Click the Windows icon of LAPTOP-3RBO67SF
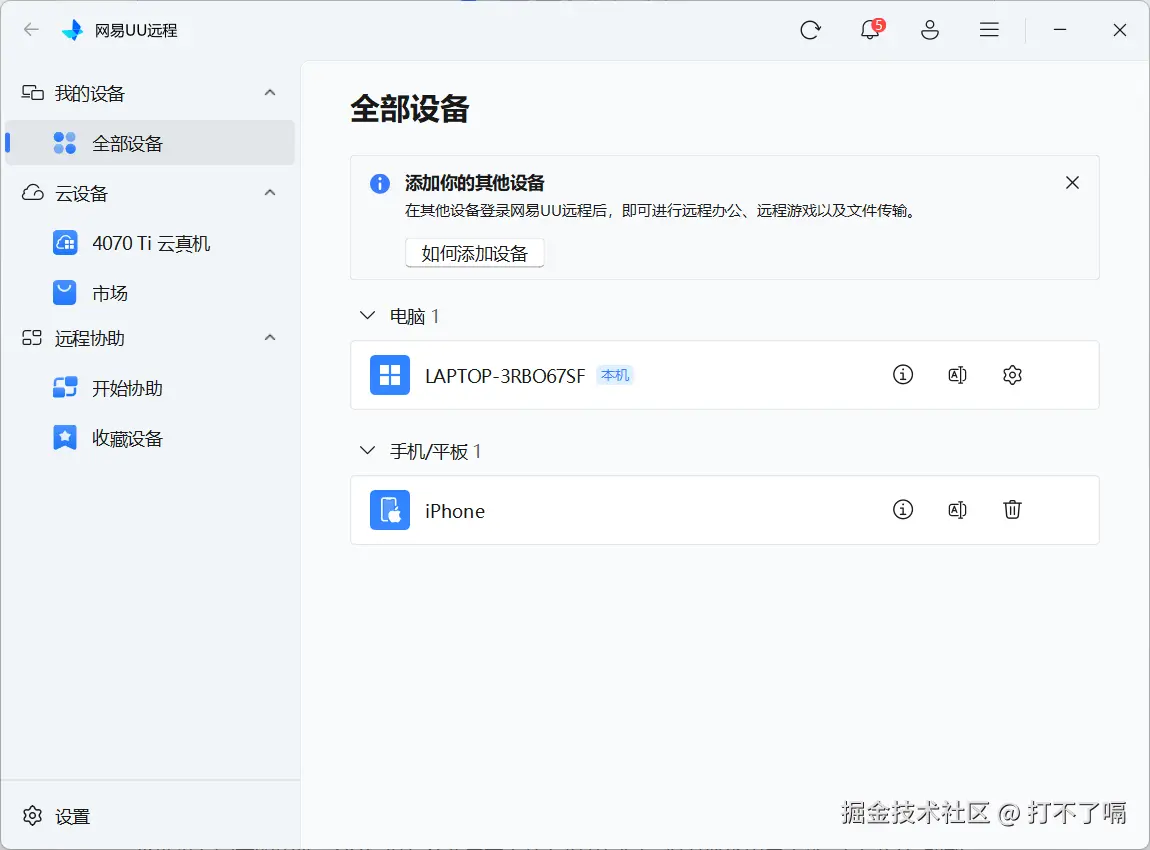Screen dimensions: 1150x850 [x=389, y=375]
